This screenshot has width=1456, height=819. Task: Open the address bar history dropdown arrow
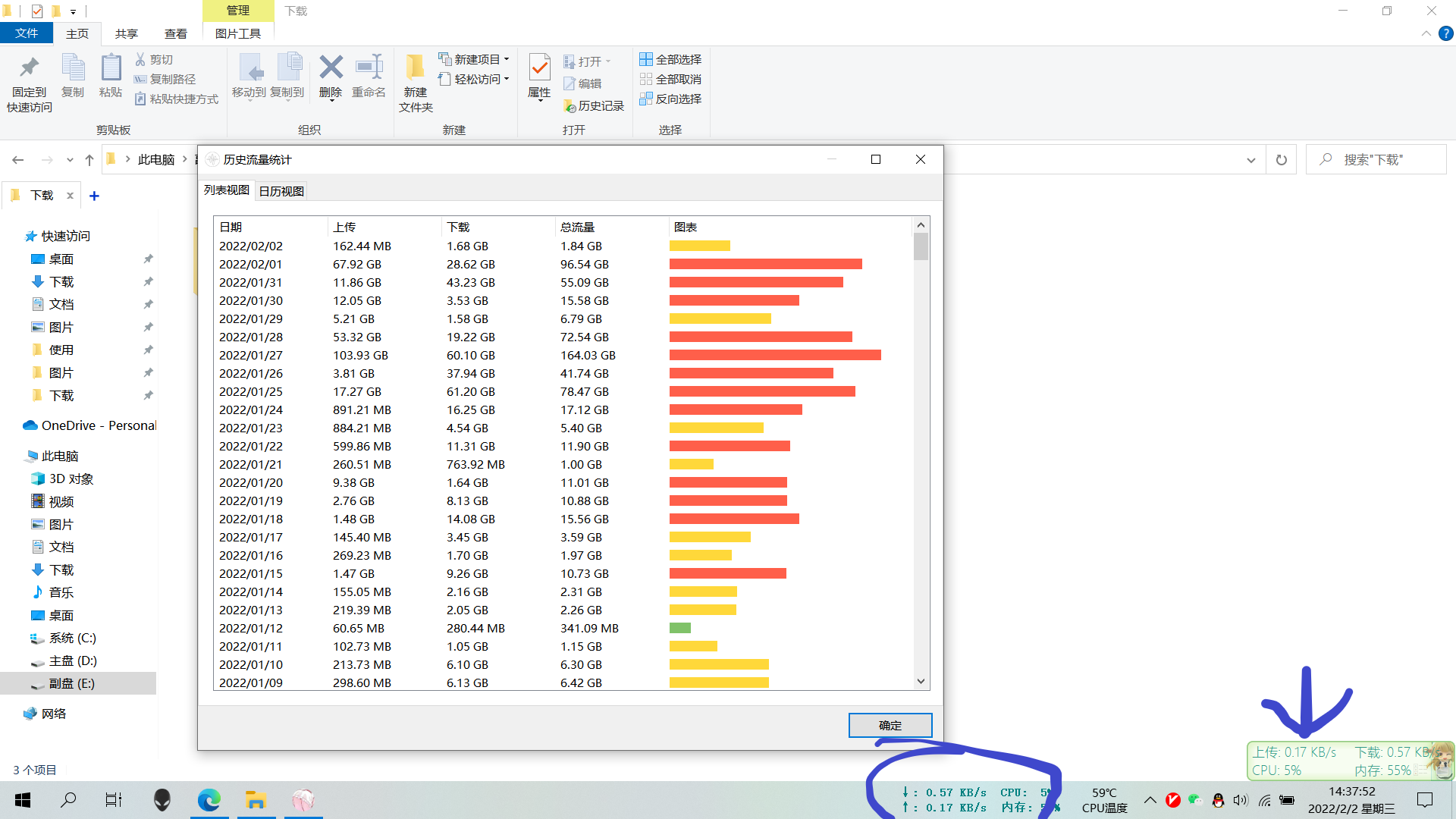(x=1251, y=160)
